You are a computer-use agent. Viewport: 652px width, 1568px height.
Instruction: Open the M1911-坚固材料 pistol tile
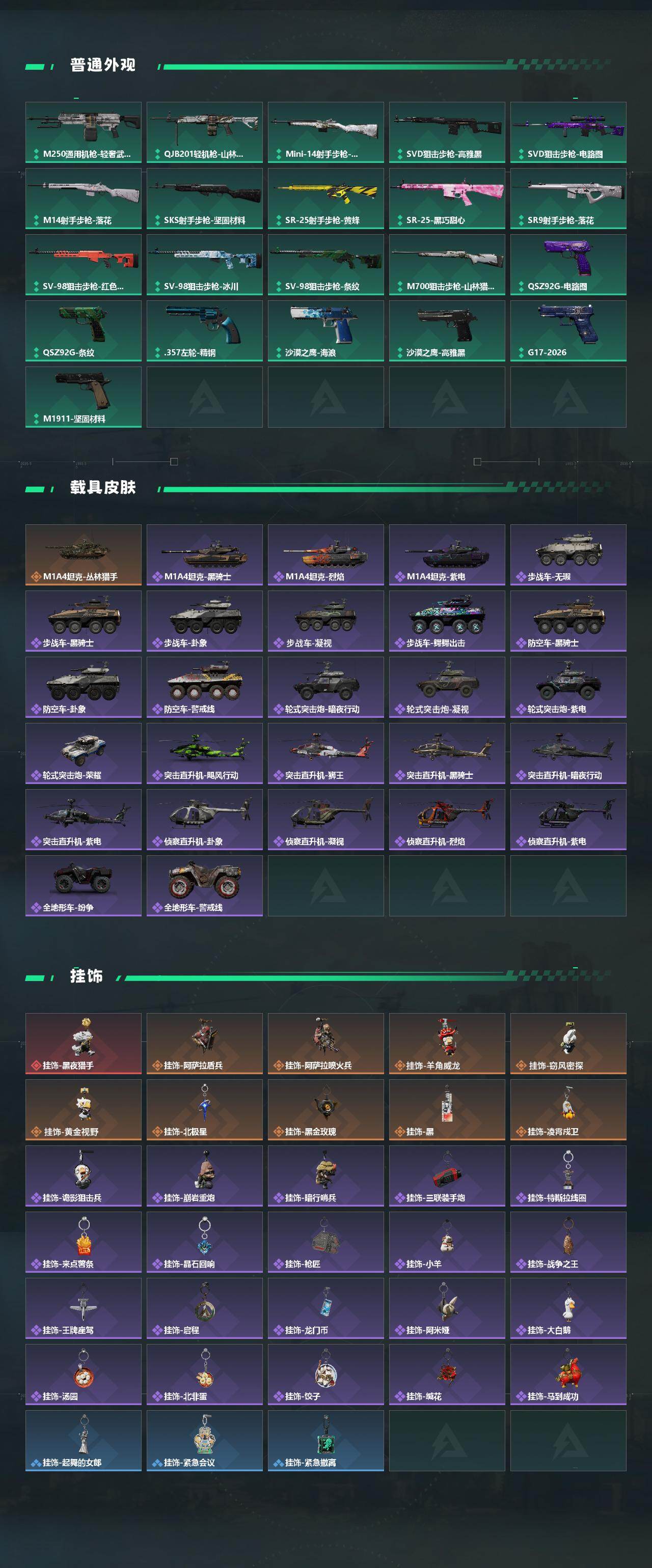[x=84, y=397]
